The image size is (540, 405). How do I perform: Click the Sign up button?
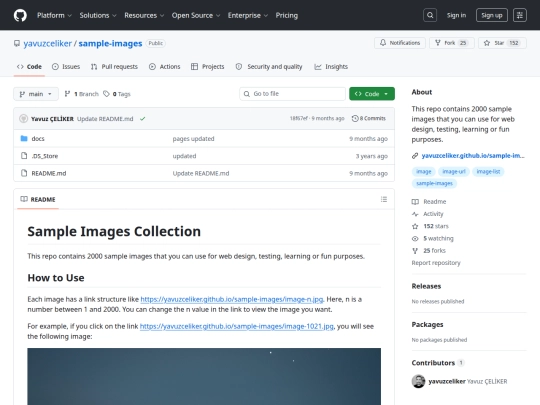click(x=491, y=15)
